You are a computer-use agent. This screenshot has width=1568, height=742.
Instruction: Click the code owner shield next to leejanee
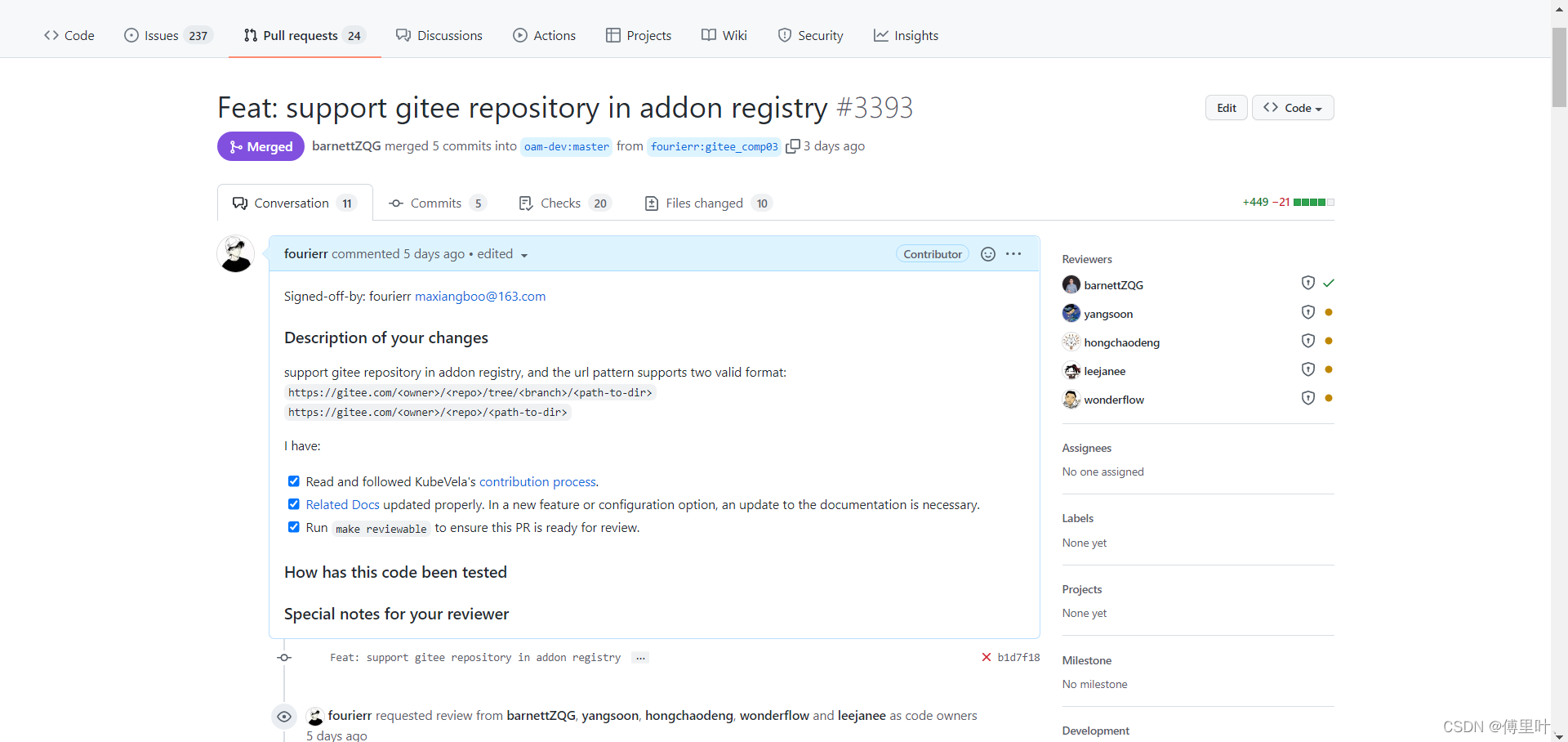tap(1307, 369)
